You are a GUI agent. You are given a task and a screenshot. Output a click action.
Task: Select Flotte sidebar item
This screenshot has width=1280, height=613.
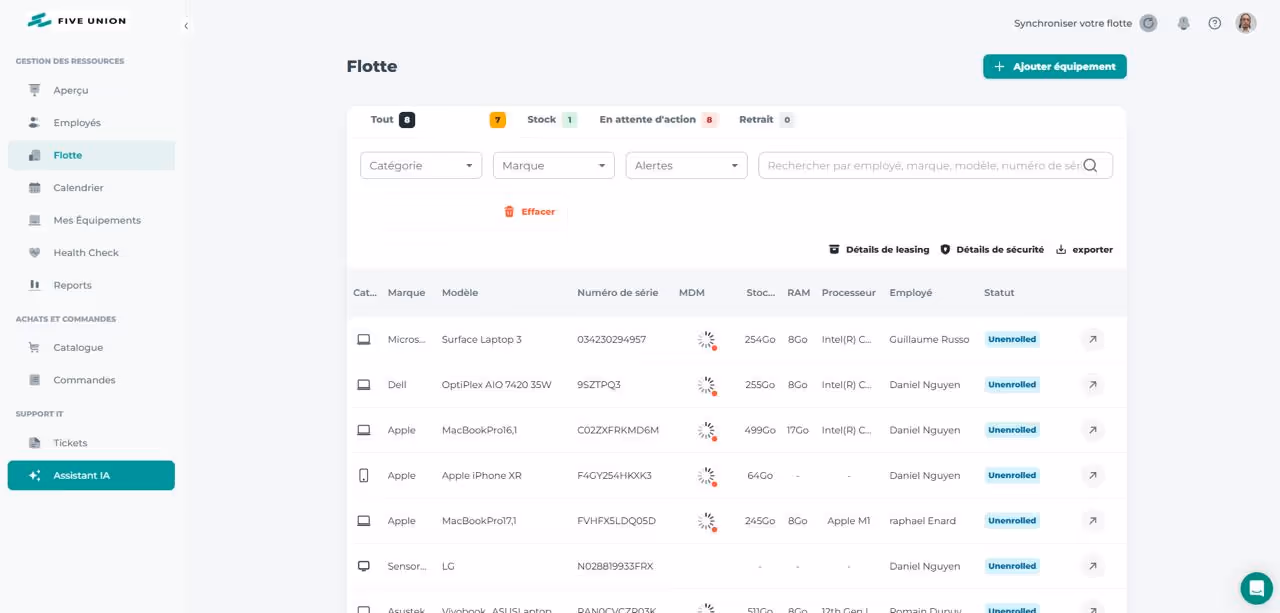[x=91, y=155]
